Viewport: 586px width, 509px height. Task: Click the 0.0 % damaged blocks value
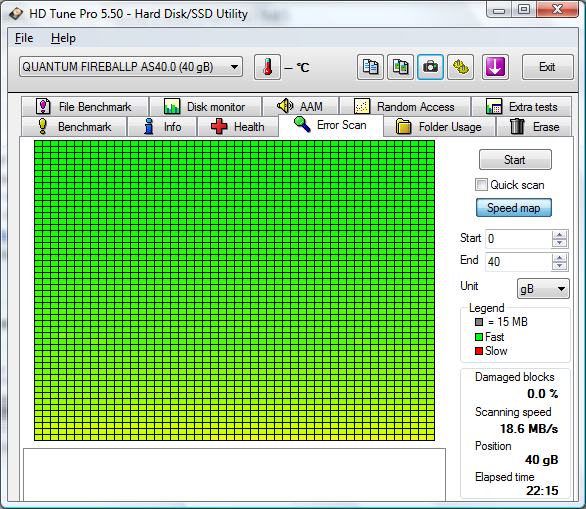coord(543,394)
